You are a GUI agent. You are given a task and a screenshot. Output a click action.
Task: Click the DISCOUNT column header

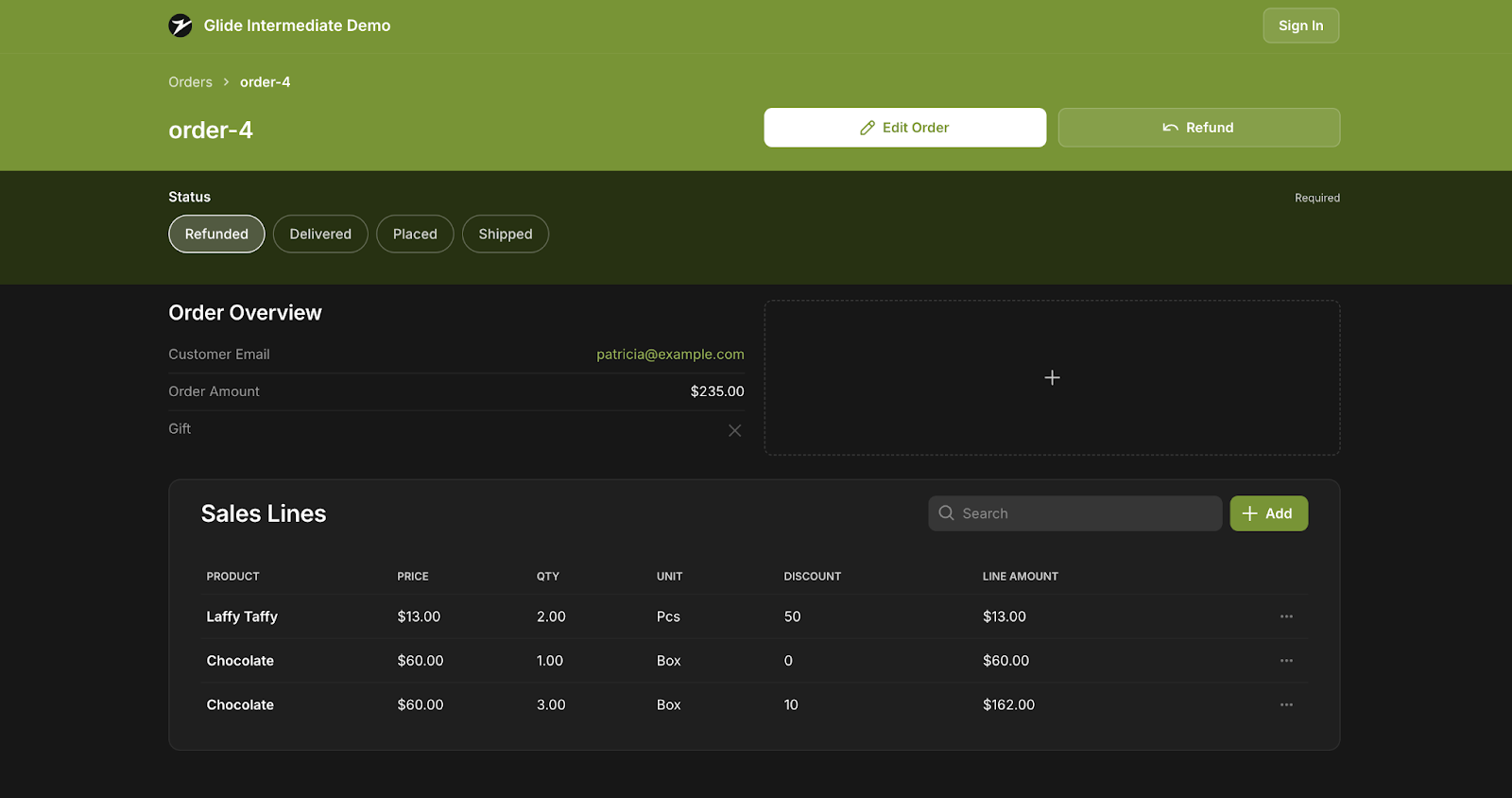pos(813,577)
